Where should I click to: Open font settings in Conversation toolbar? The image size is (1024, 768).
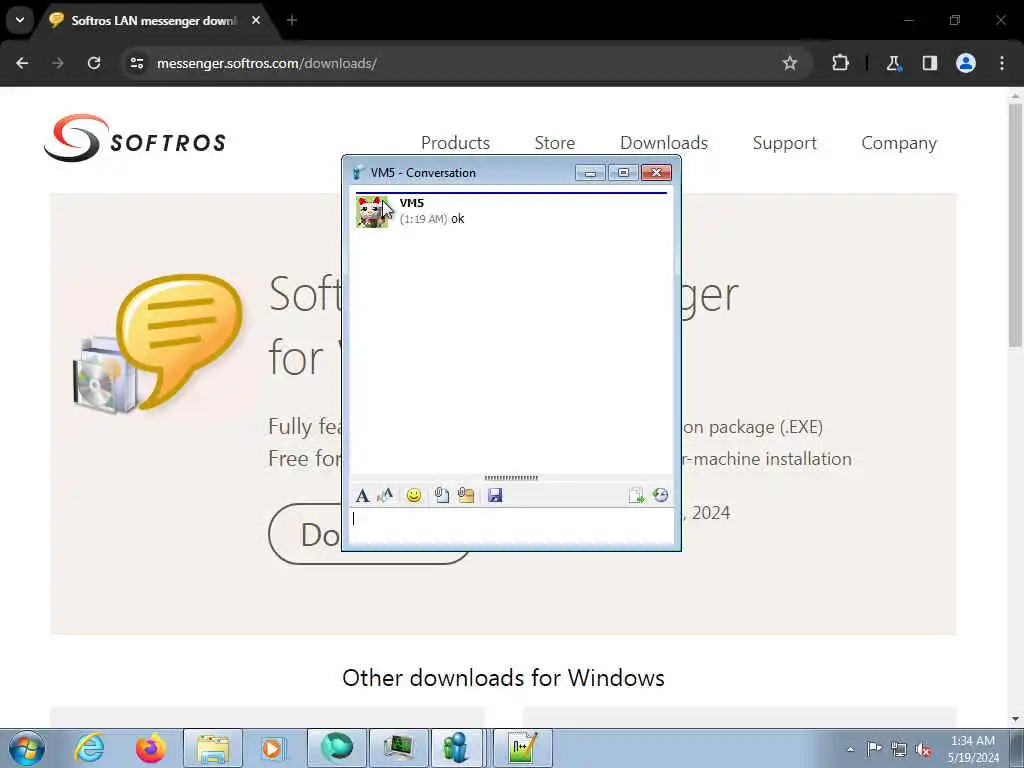click(362, 496)
